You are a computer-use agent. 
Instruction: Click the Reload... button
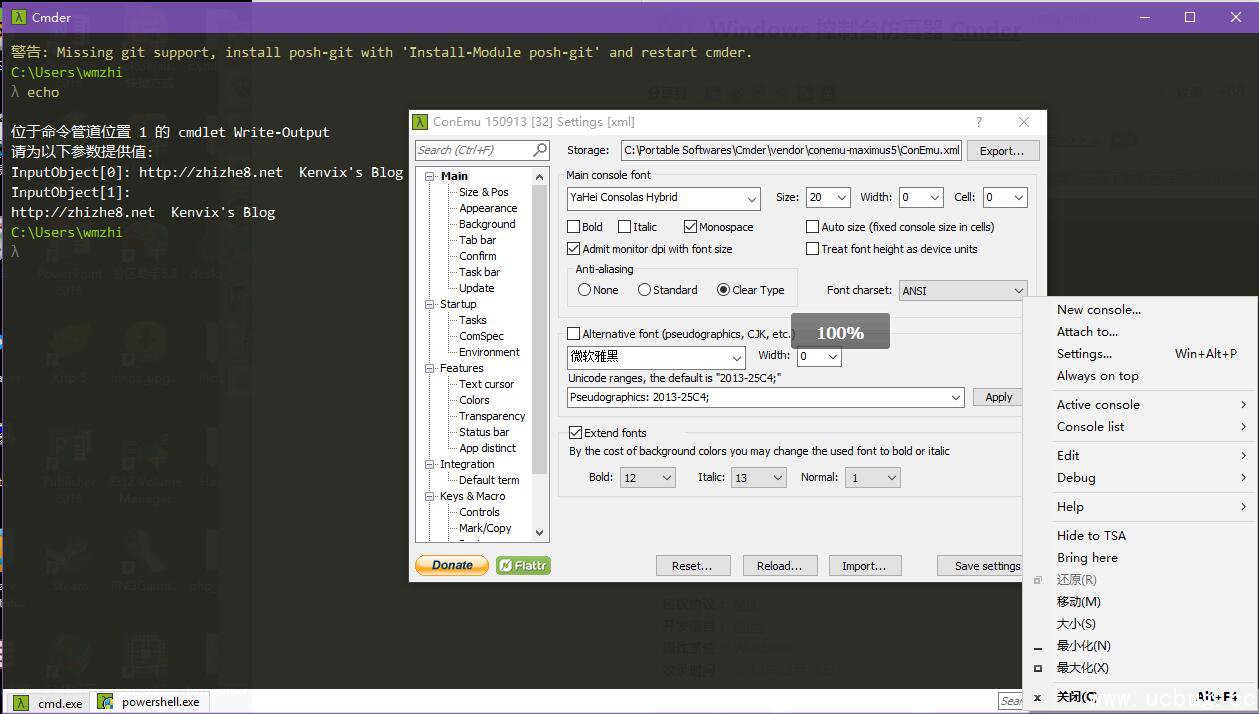(x=779, y=566)
